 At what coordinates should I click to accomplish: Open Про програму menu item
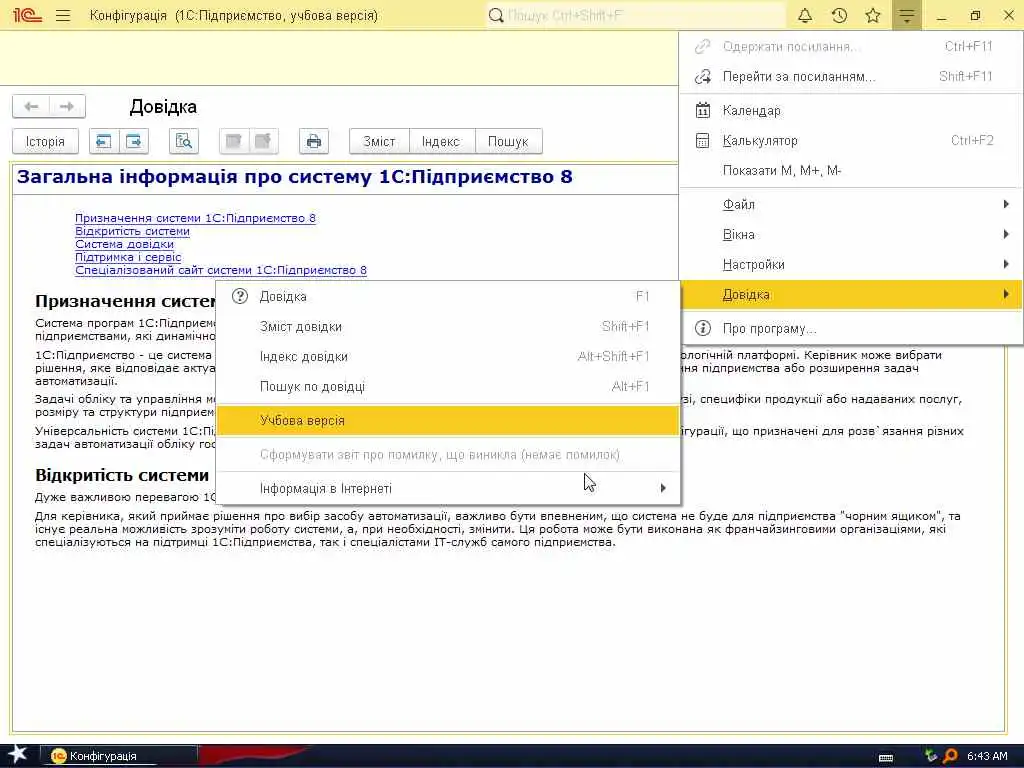point(851,328)
